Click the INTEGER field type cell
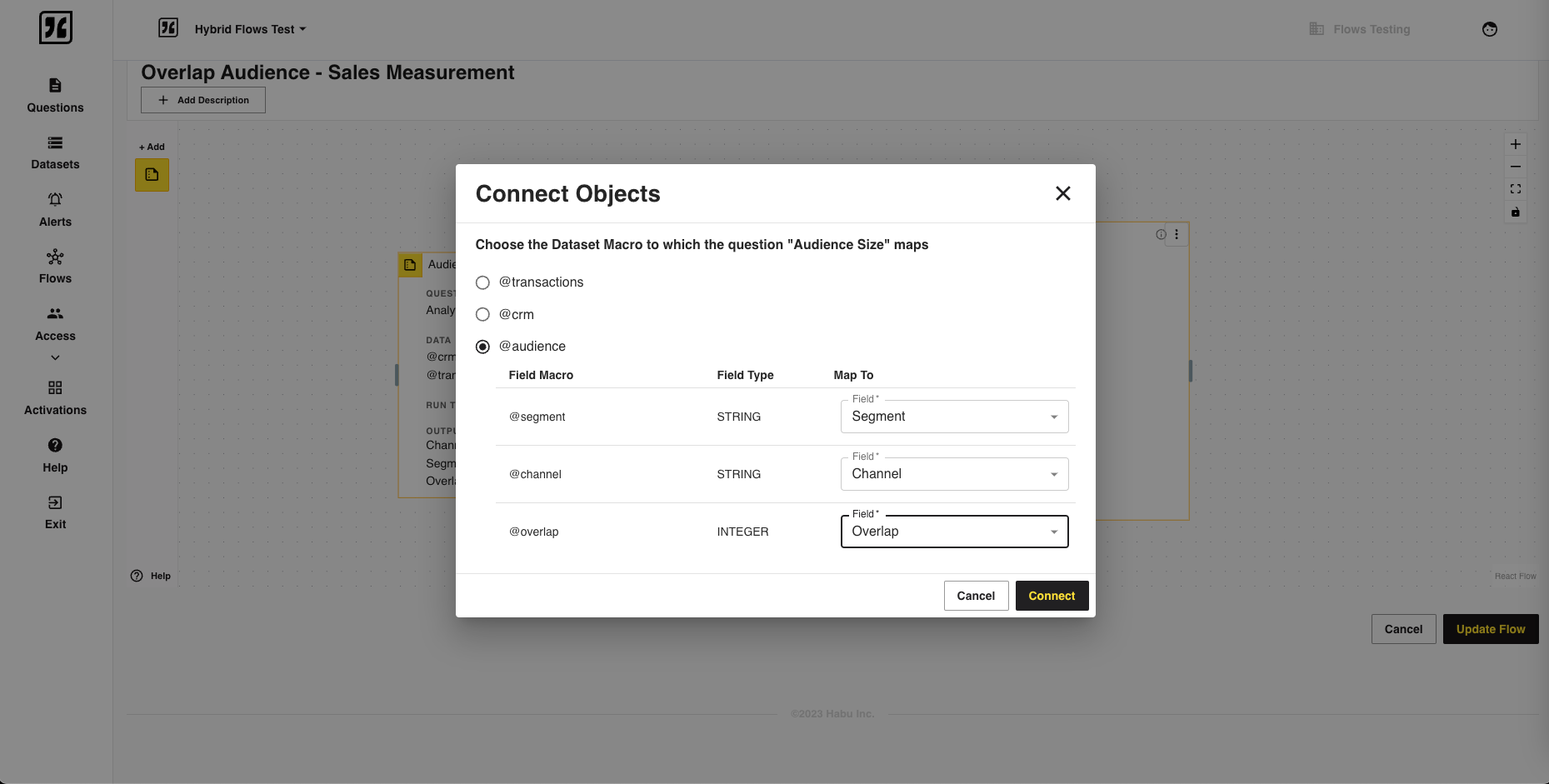1549x784 pixels. (742, 532)
